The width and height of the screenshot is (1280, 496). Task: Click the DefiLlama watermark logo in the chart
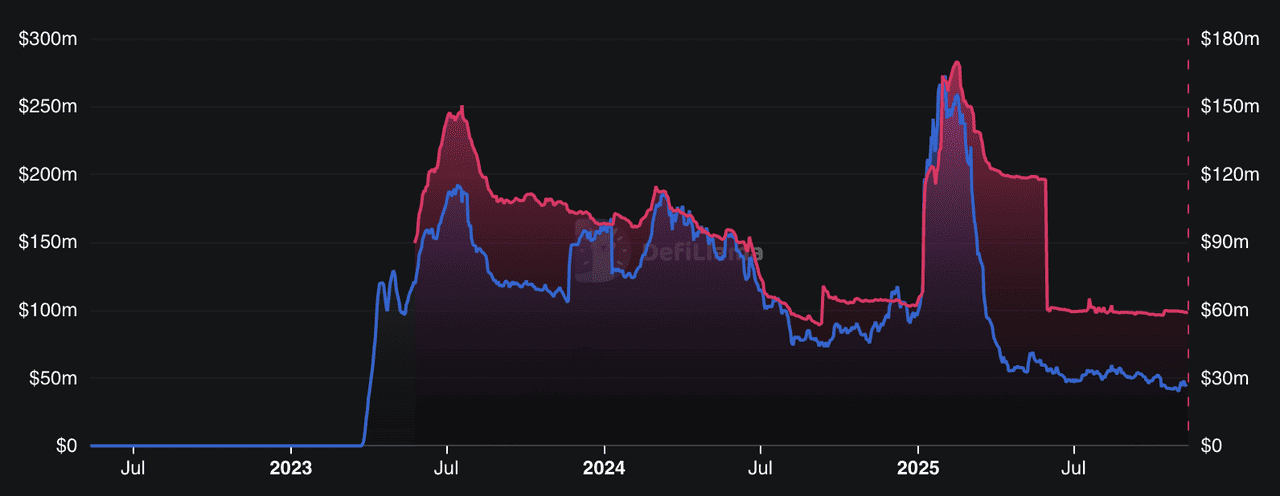pos(668,252)
